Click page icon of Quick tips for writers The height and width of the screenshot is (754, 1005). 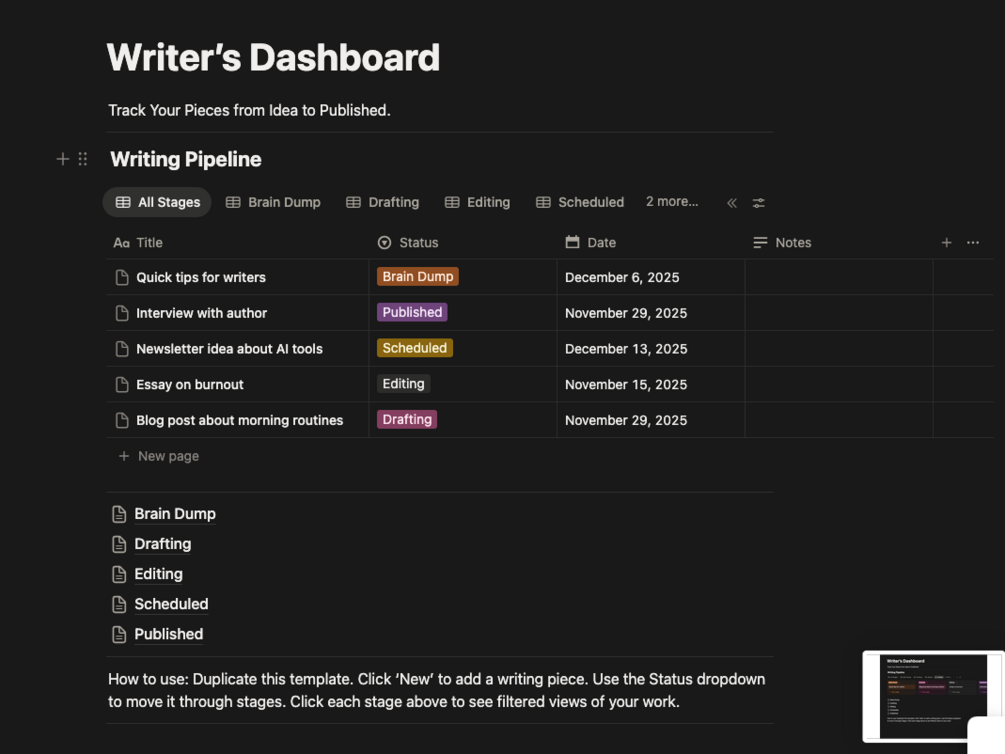tap(122, 277)
